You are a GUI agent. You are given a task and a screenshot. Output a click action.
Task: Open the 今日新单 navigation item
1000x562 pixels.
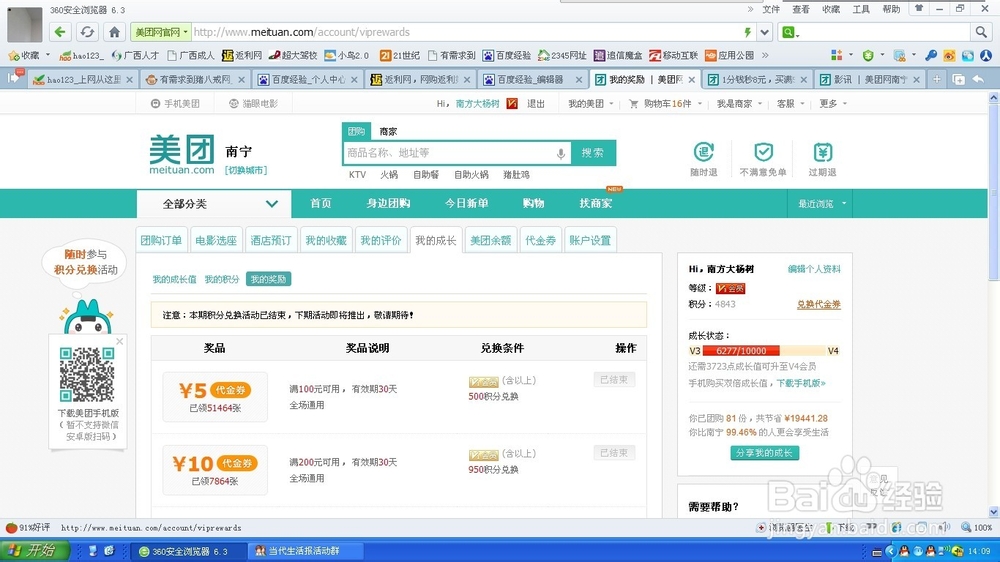466,203
